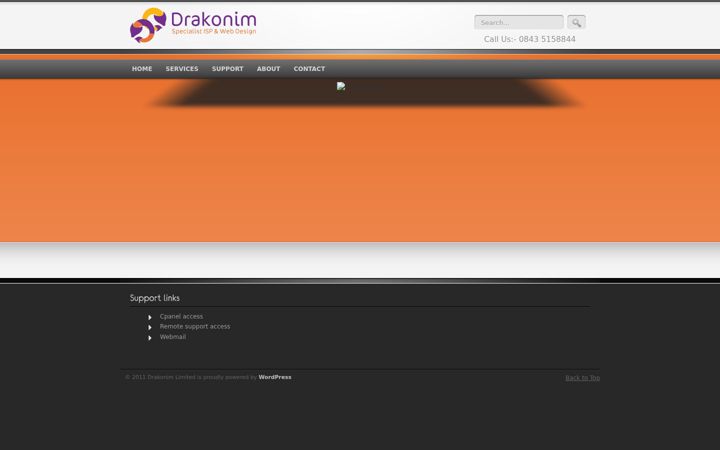Click the broken image placeholder in banner

pos(341,86)
